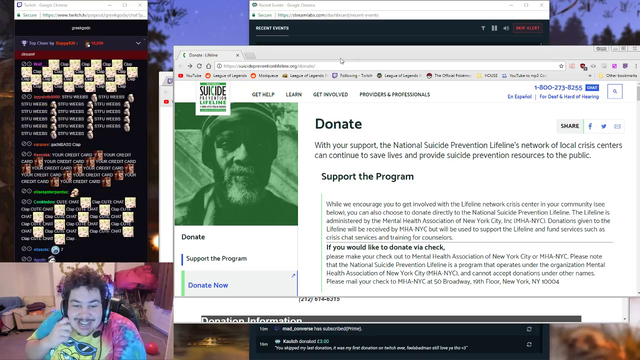Select the Donate : Lifeline browser tab

[x=210, y=55]
